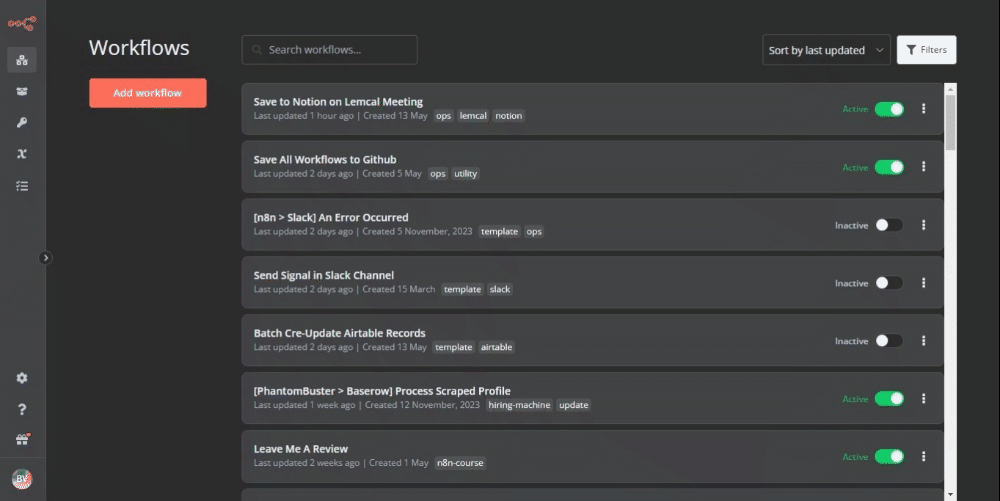1000x501 pixels.
Task: Open options menu for Send Signal in Slack Channel
Action: (923, 282)
